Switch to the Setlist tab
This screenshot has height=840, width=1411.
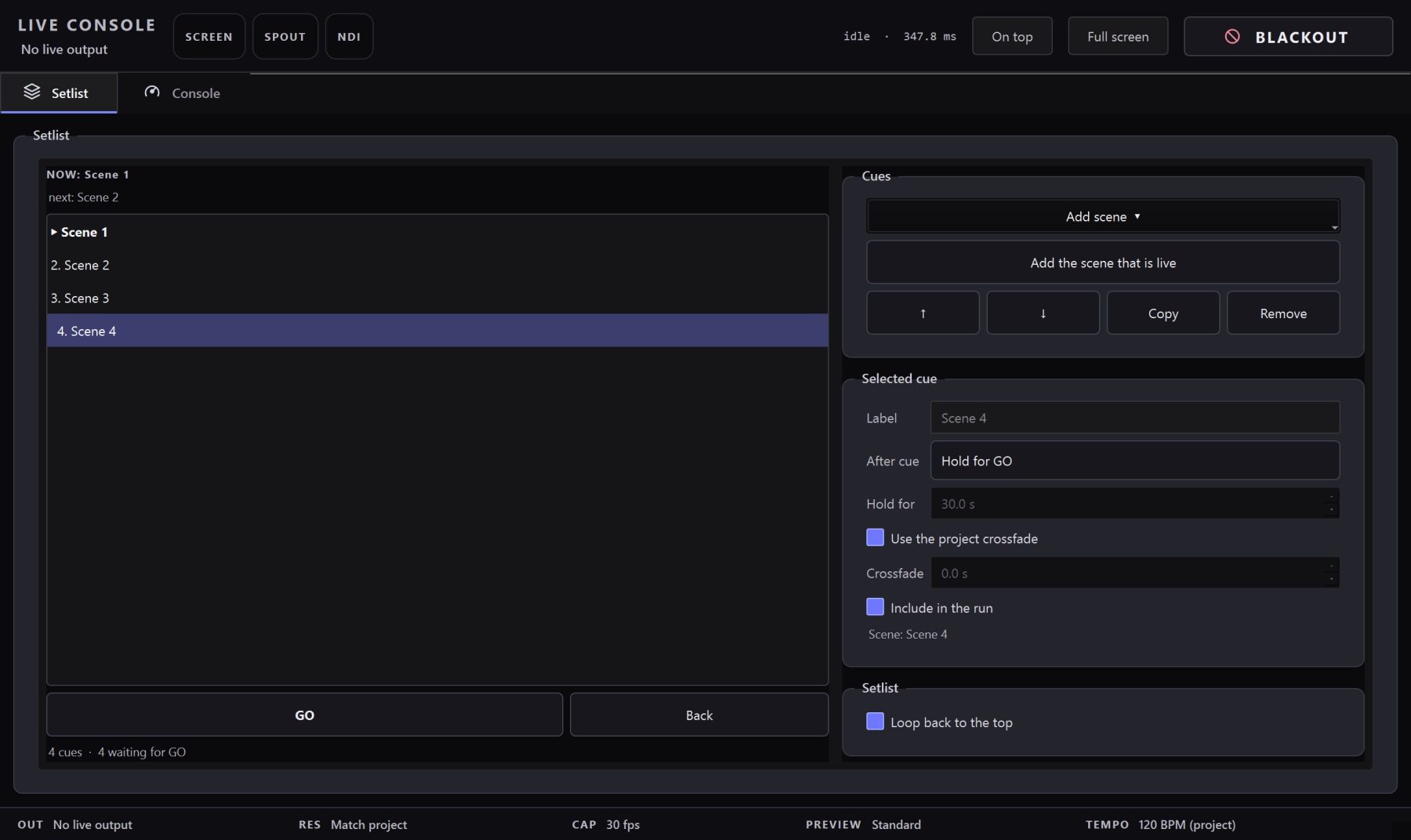coord(59,92)
